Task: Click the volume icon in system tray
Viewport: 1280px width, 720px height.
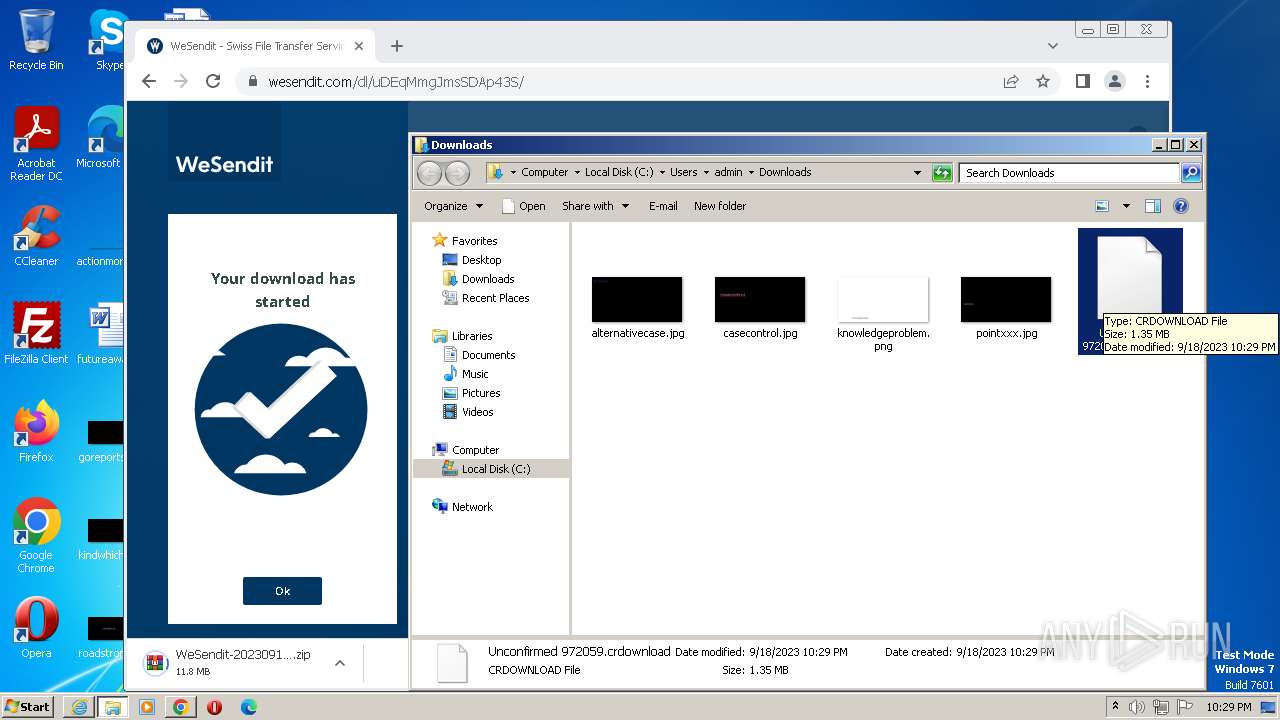Action: click(x=1136, y=707)
